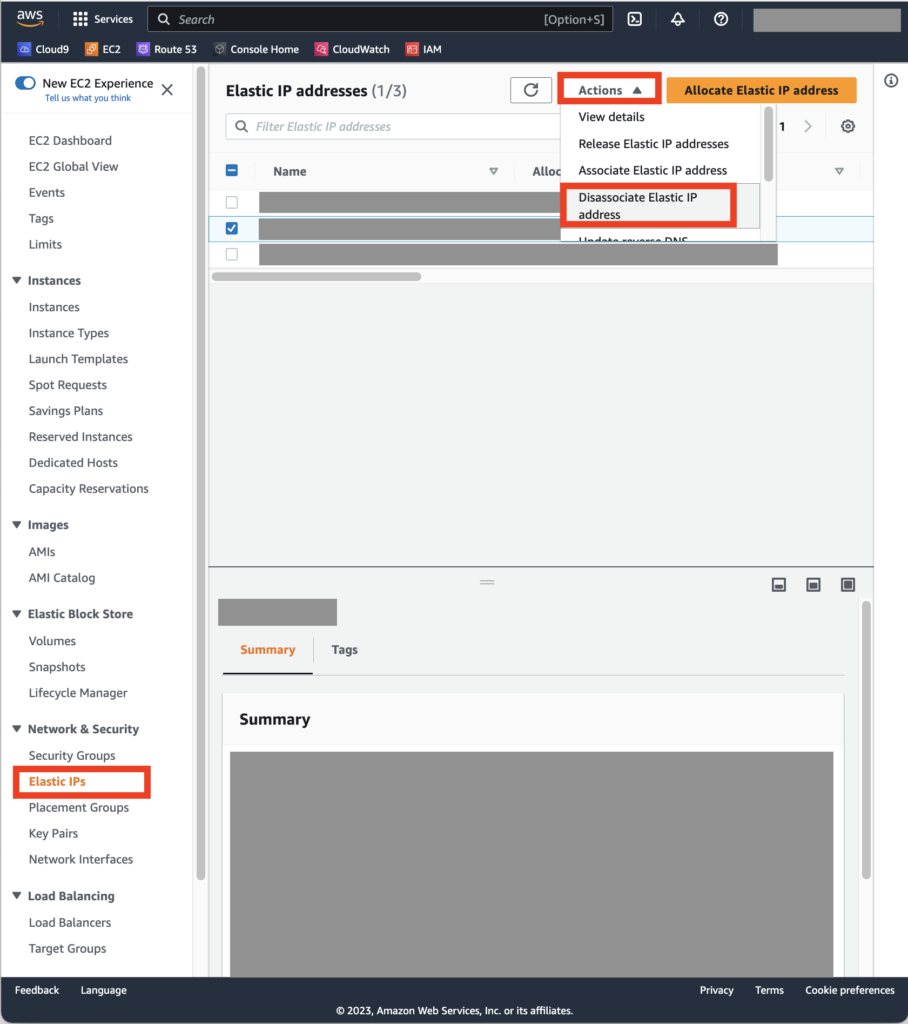
Task: Go to next page of results
Action: point(808,126)
